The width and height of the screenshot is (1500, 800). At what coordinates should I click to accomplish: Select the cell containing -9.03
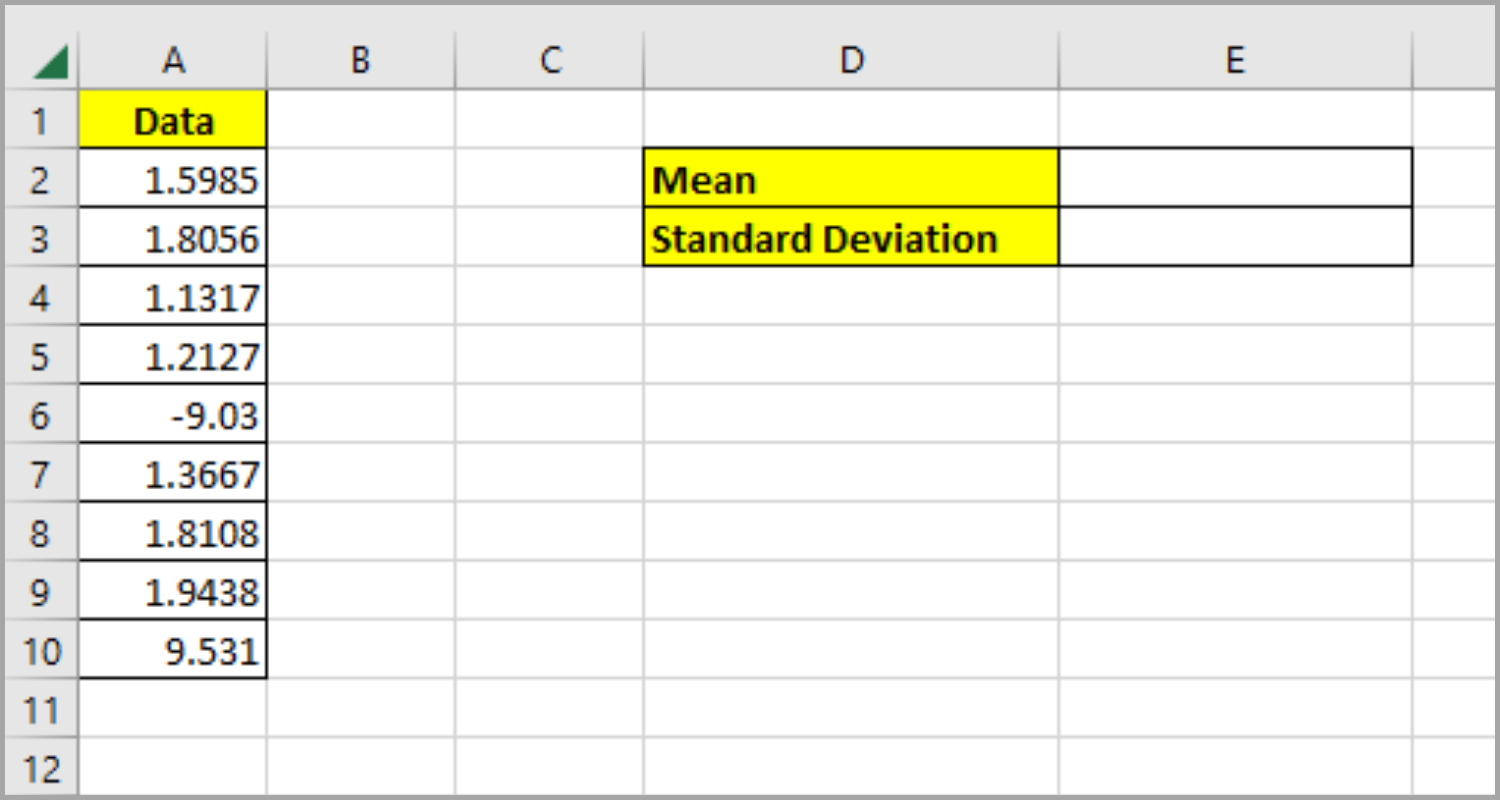[x=172, y=414]
